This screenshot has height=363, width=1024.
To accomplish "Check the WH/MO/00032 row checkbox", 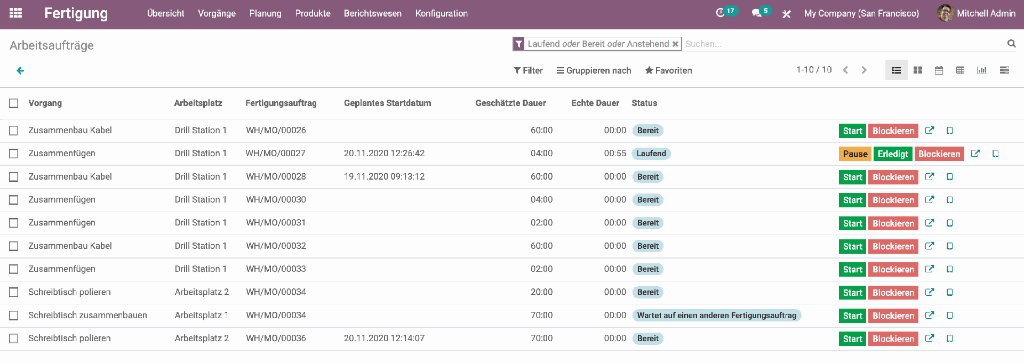I will [x=14, y=246].
